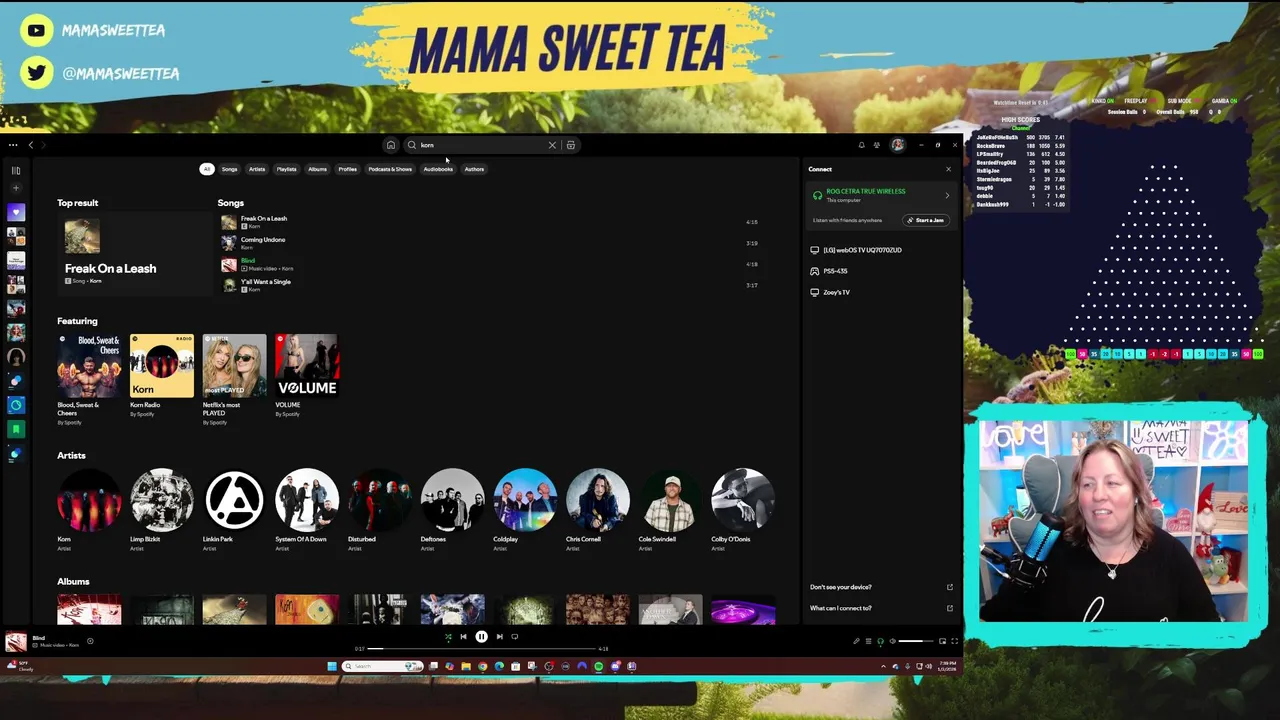Toggle the queue icon in player bar
1280x720 pixels.
[x=868, y=641]
